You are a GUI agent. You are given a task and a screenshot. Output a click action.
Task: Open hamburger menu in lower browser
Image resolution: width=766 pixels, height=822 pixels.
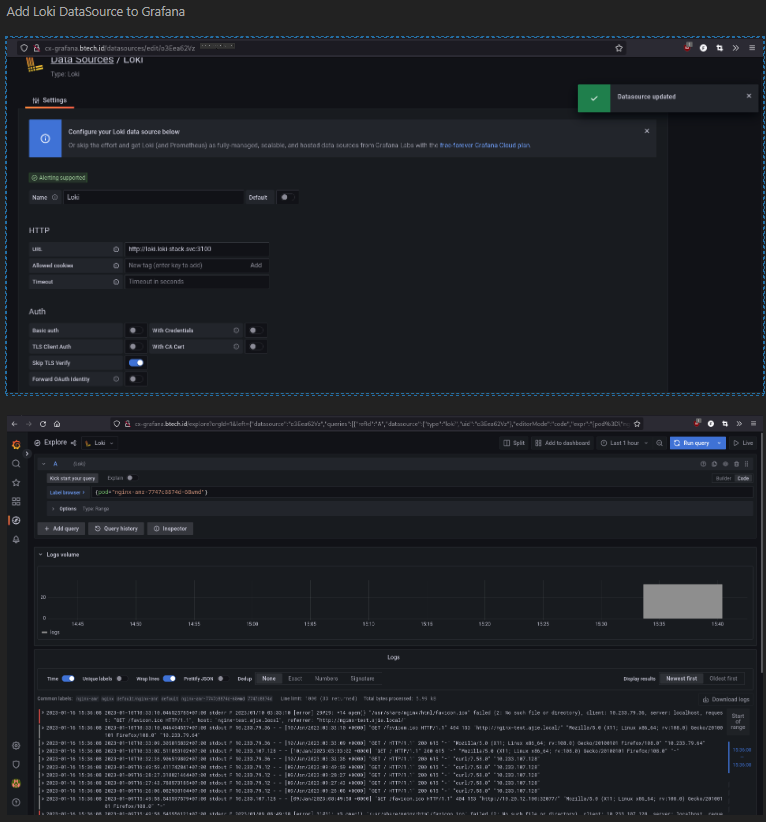click(753, 424)
